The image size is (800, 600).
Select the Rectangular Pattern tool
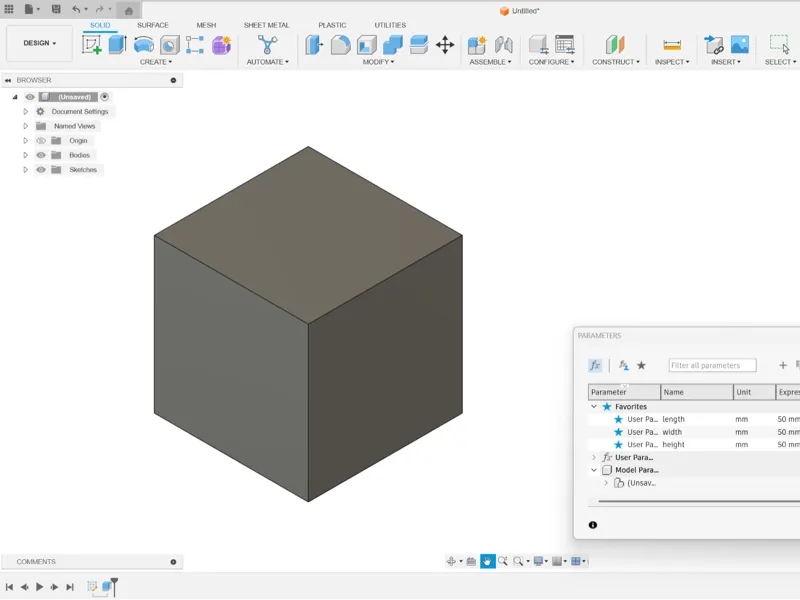coord(195,45)
